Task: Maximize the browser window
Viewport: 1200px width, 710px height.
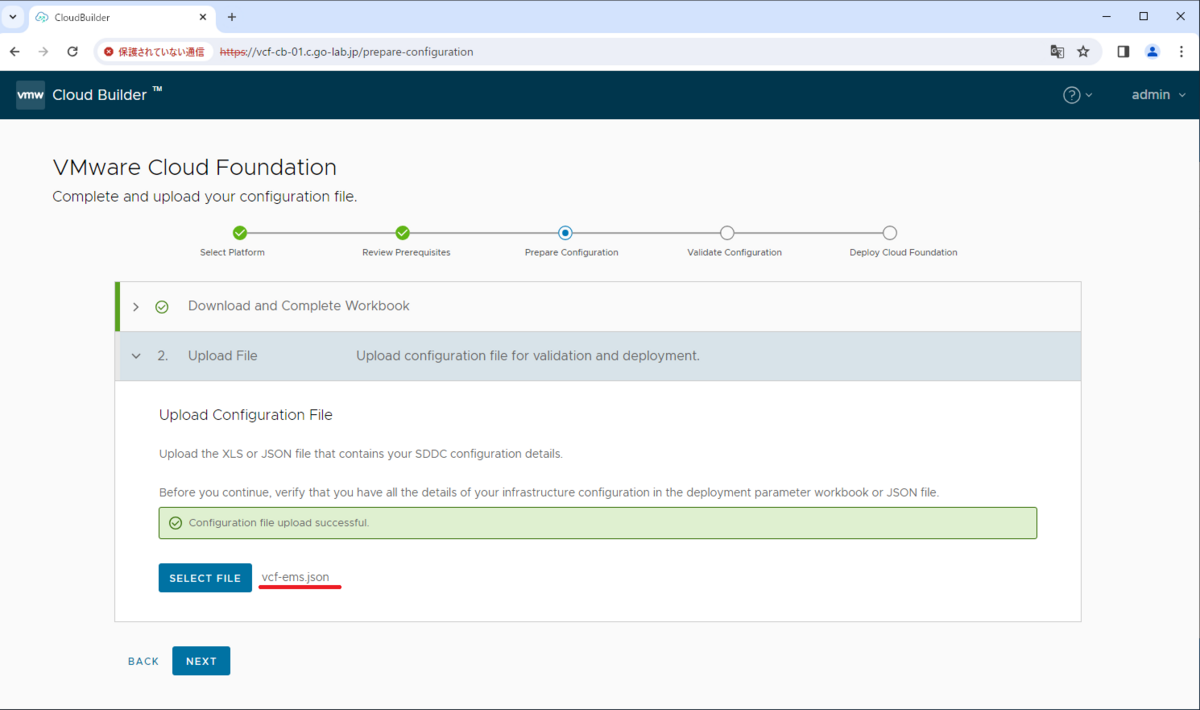Action: [1143, 16]
